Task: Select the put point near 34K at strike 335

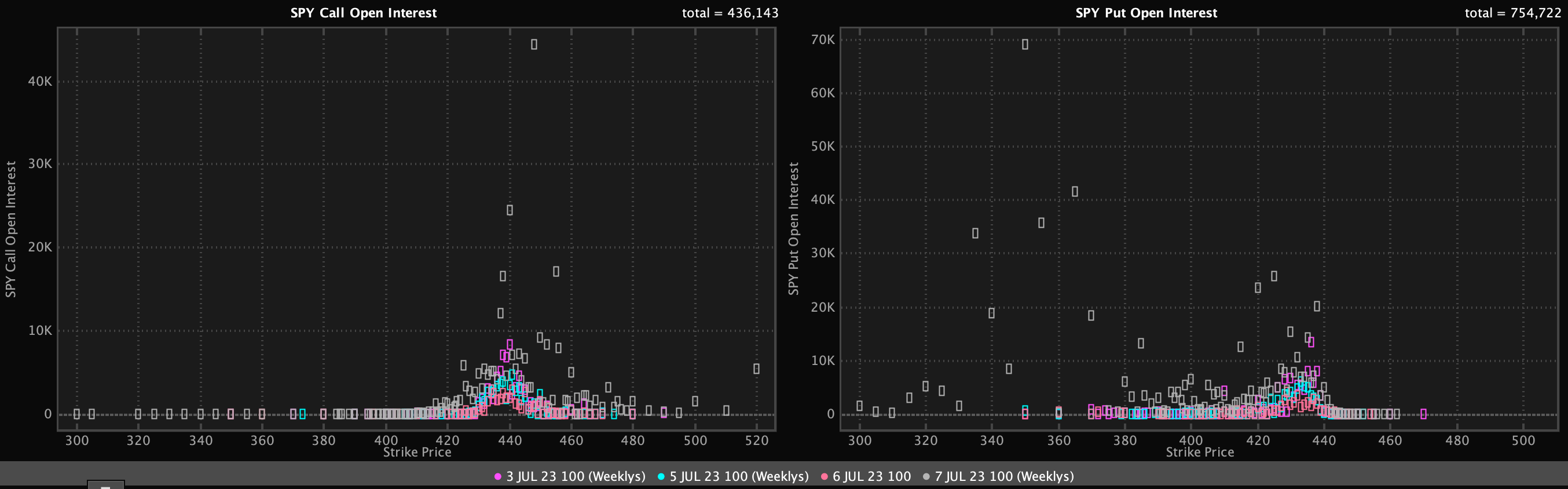Action: tap(975, 233)
